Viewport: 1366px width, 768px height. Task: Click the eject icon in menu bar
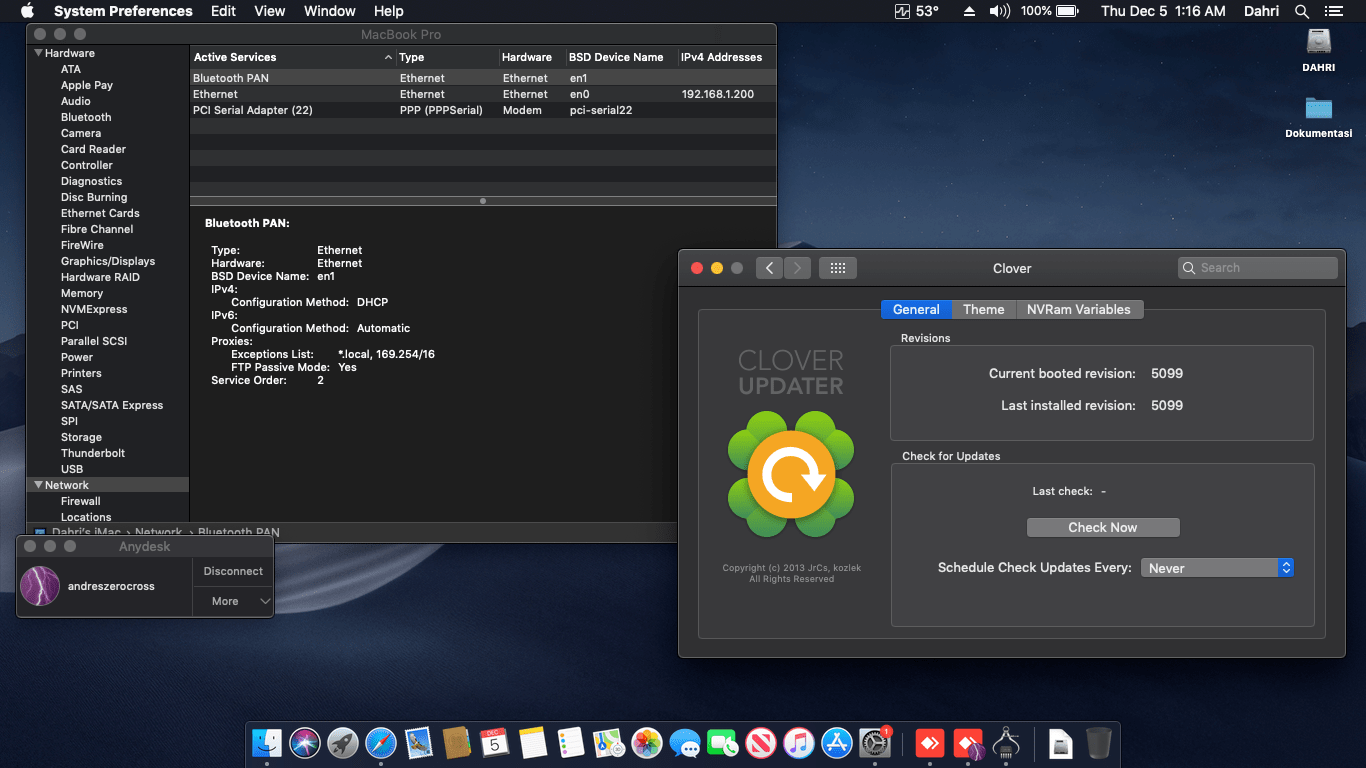(969, 11)
